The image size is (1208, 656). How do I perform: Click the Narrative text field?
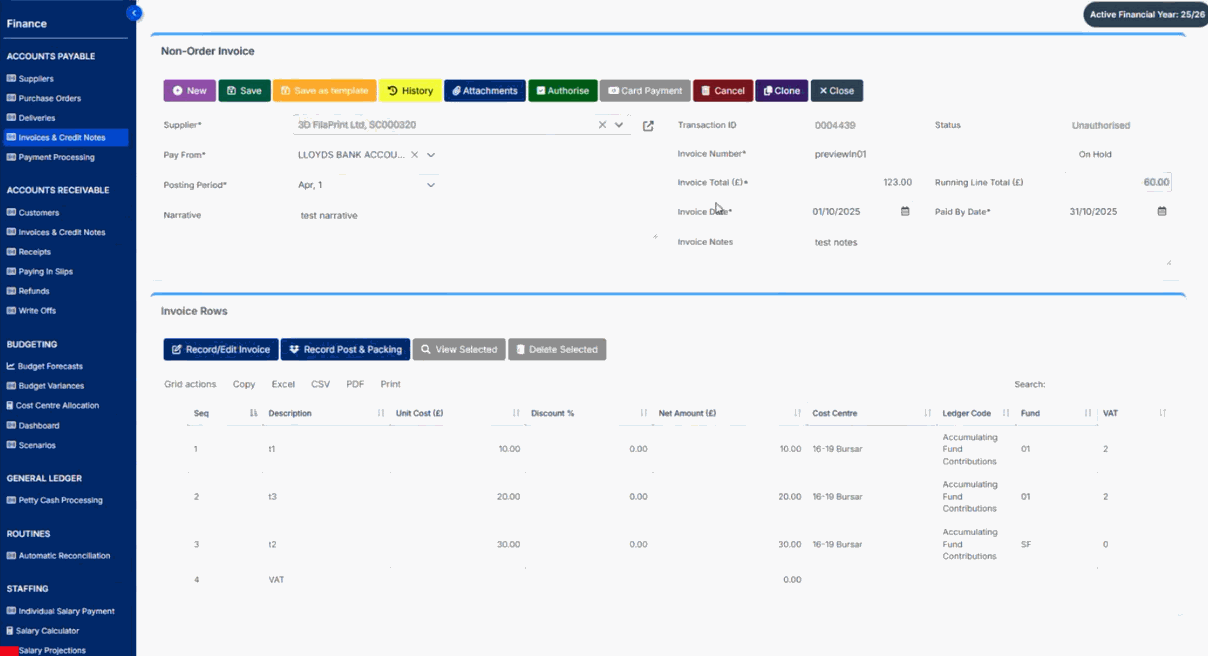[470, 215]
